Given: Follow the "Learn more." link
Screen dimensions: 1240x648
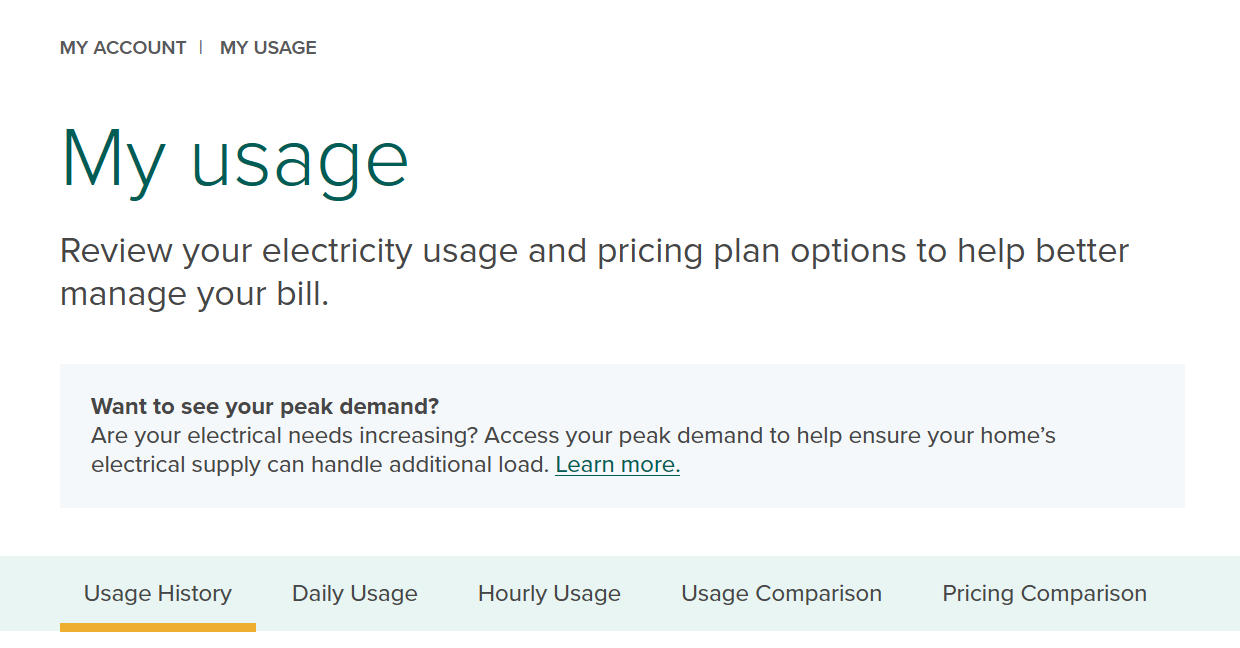Looking at the screenshot, I should tap(617, 465).
